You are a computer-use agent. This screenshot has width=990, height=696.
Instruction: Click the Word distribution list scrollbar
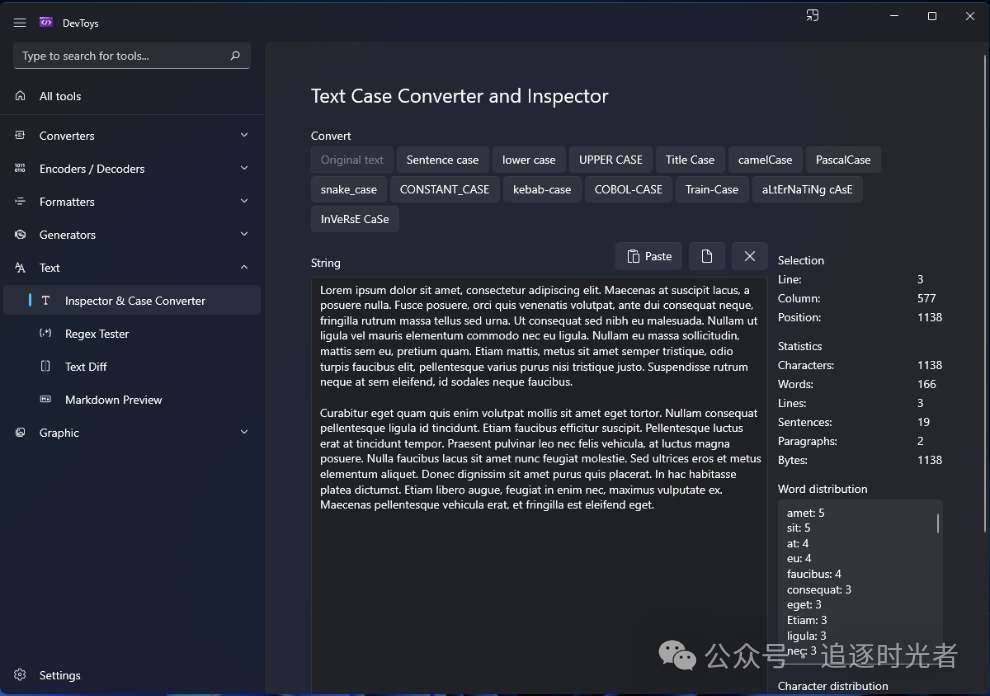pos(938,523)
